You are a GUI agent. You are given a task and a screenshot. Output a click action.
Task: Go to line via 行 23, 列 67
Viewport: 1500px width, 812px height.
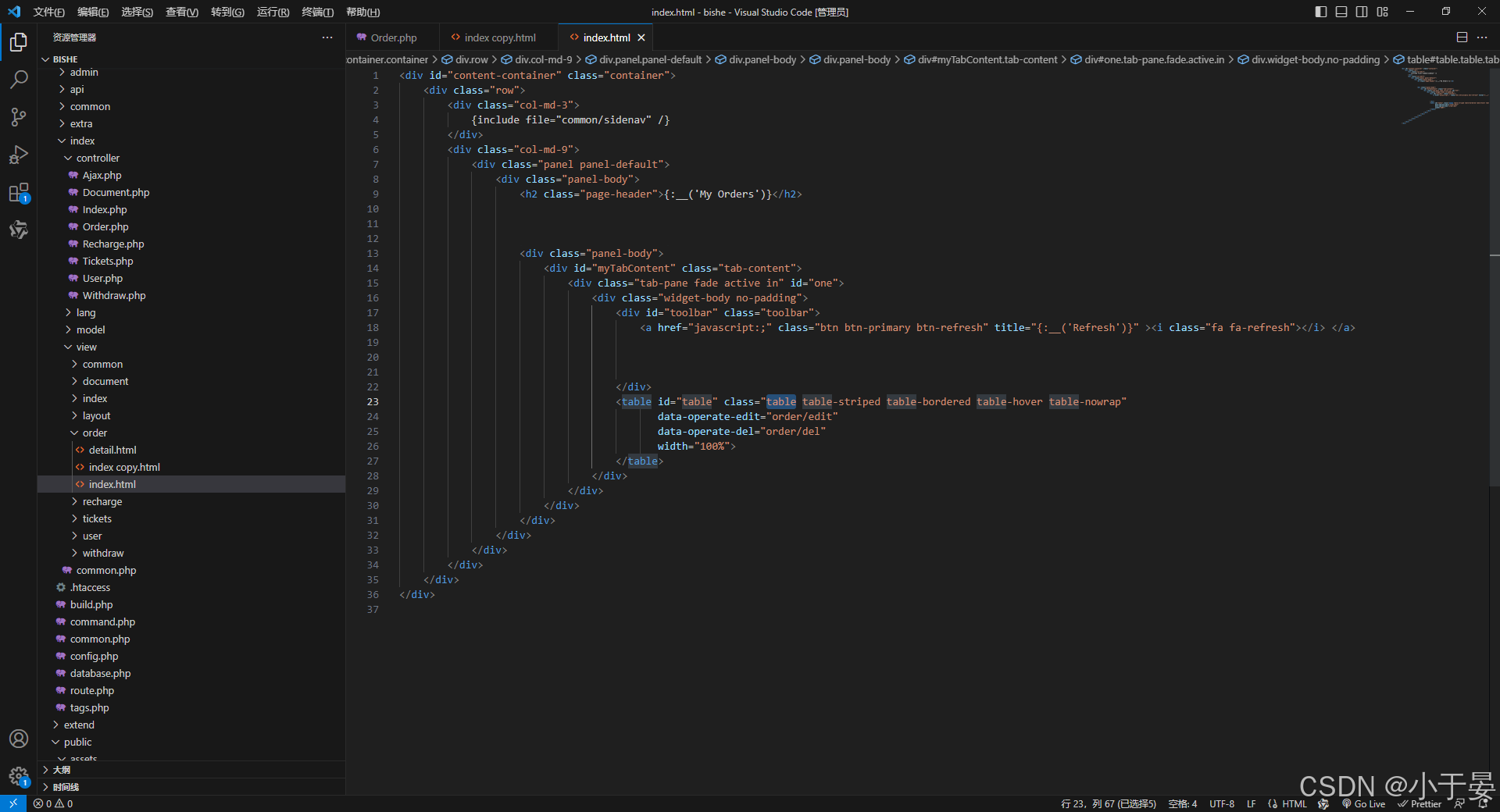tap(1108, 803)
